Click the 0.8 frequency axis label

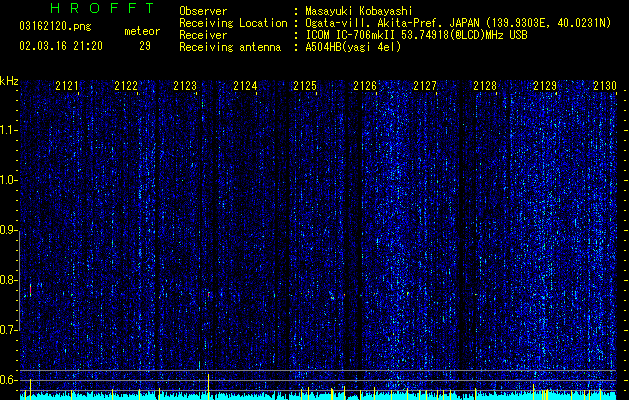point(8,280)
